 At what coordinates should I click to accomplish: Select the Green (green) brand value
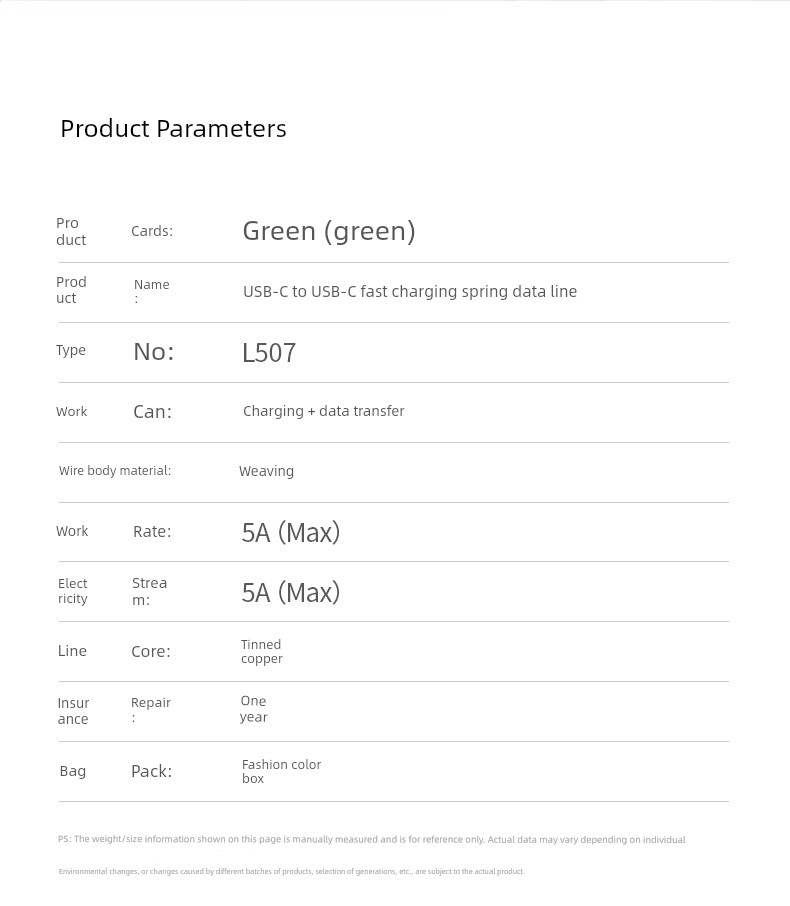pos(329,231)
